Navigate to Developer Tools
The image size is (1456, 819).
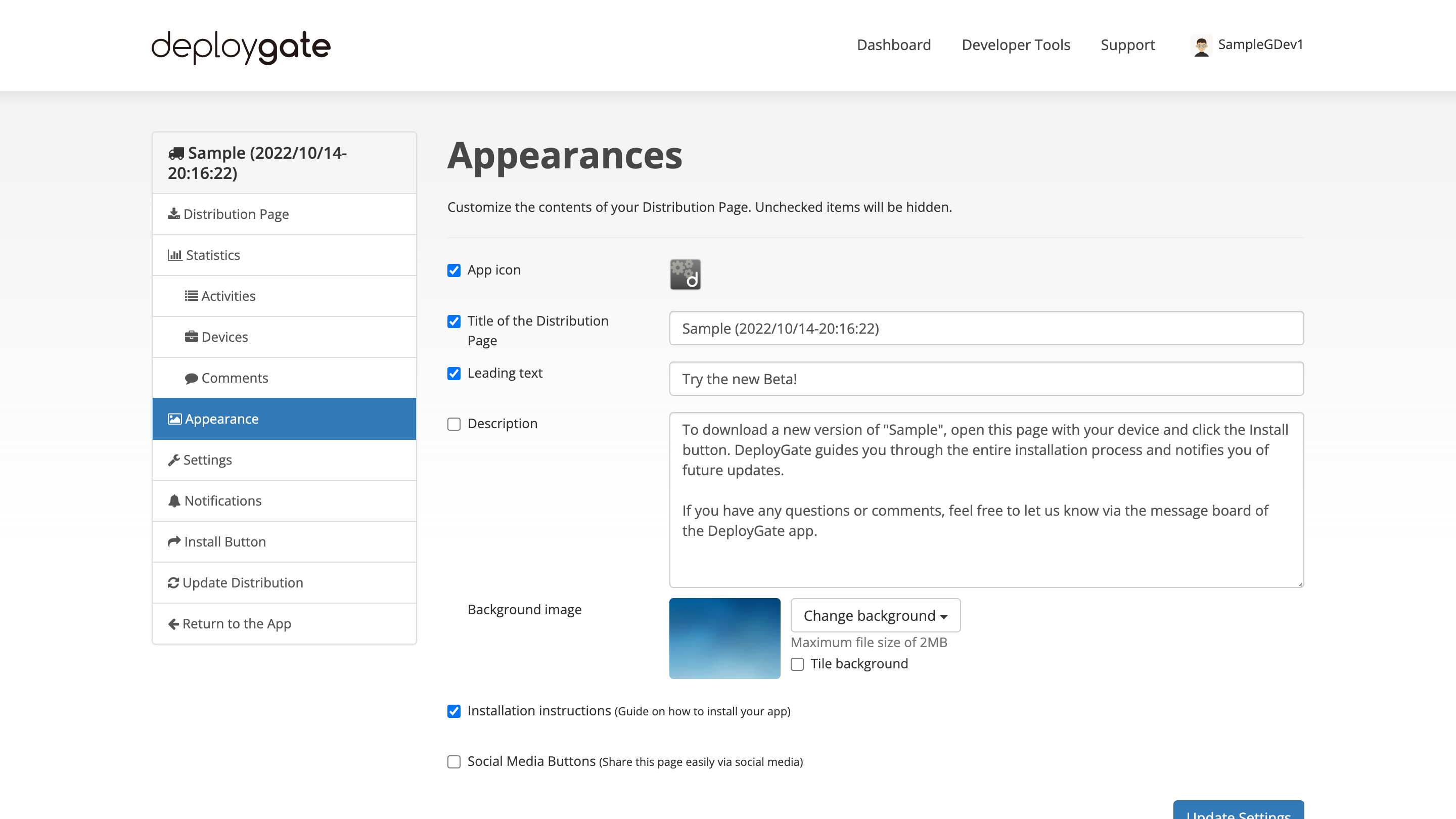pyautogui.click(x=1016, y=44)
